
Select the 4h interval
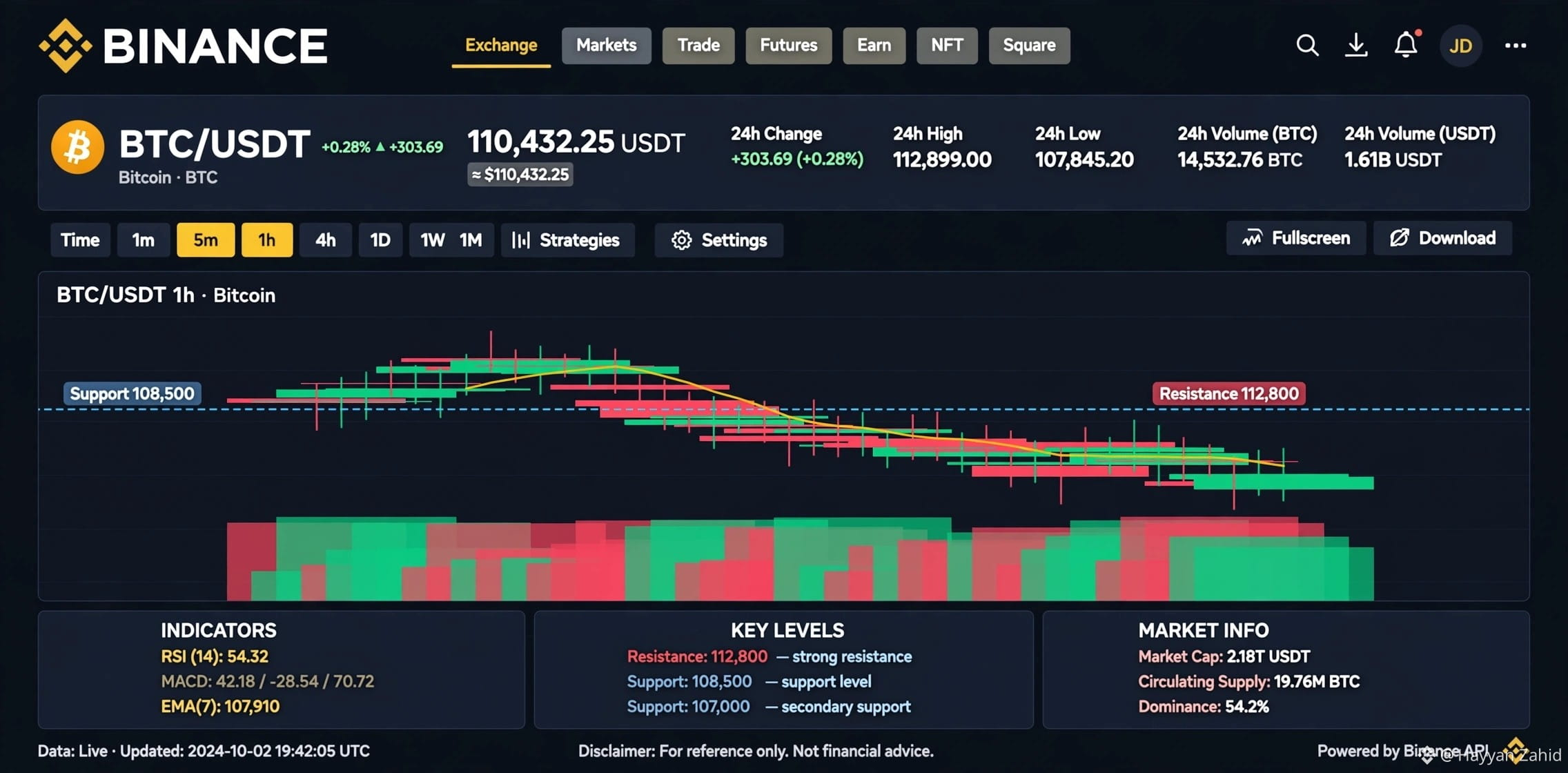tap(326, 240)
